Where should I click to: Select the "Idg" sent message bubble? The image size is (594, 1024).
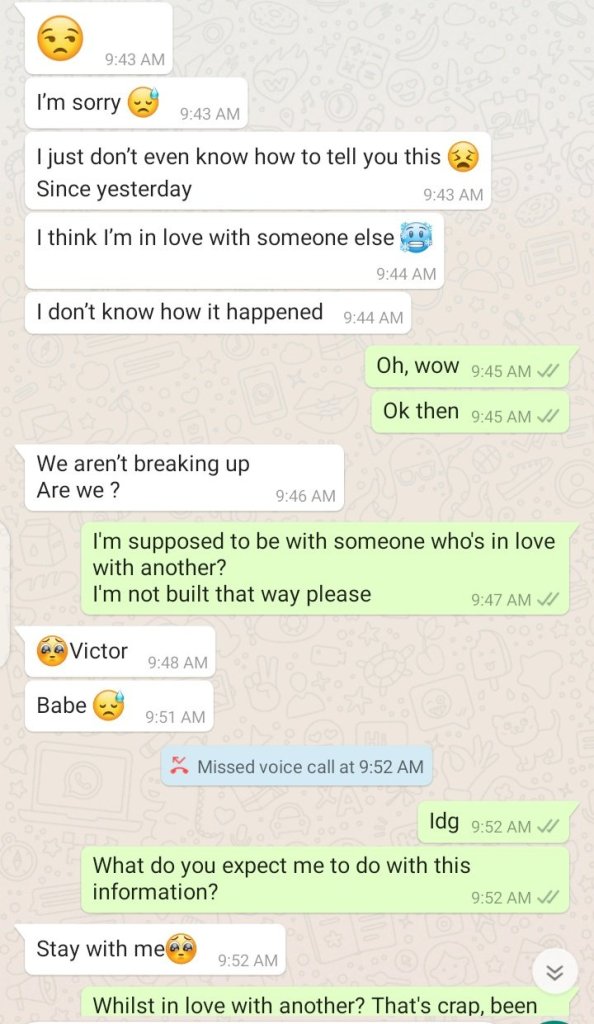(493, 822)
